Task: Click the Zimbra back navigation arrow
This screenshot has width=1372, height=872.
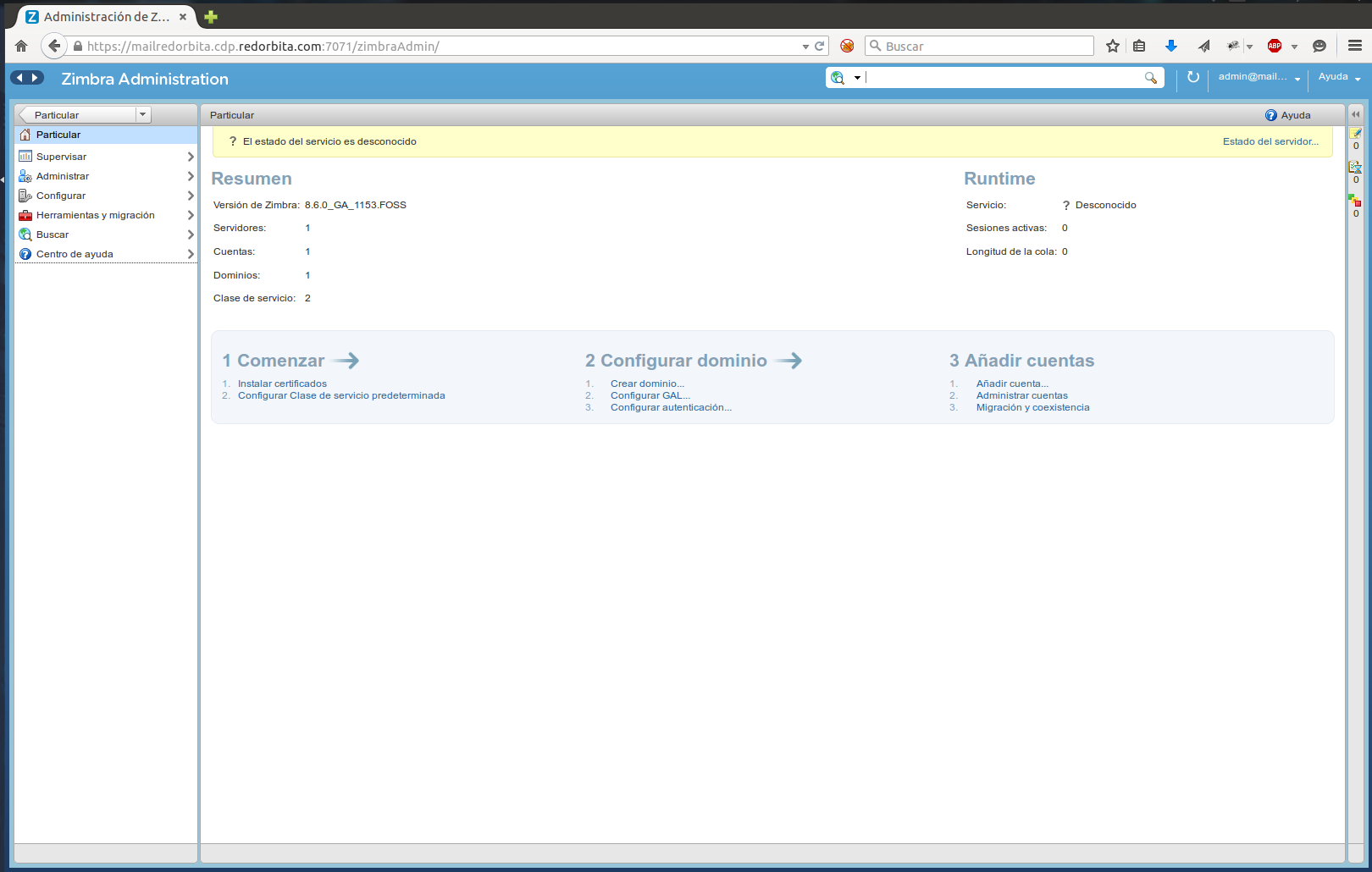Action: pyautogui.click(x=19, y=78)
